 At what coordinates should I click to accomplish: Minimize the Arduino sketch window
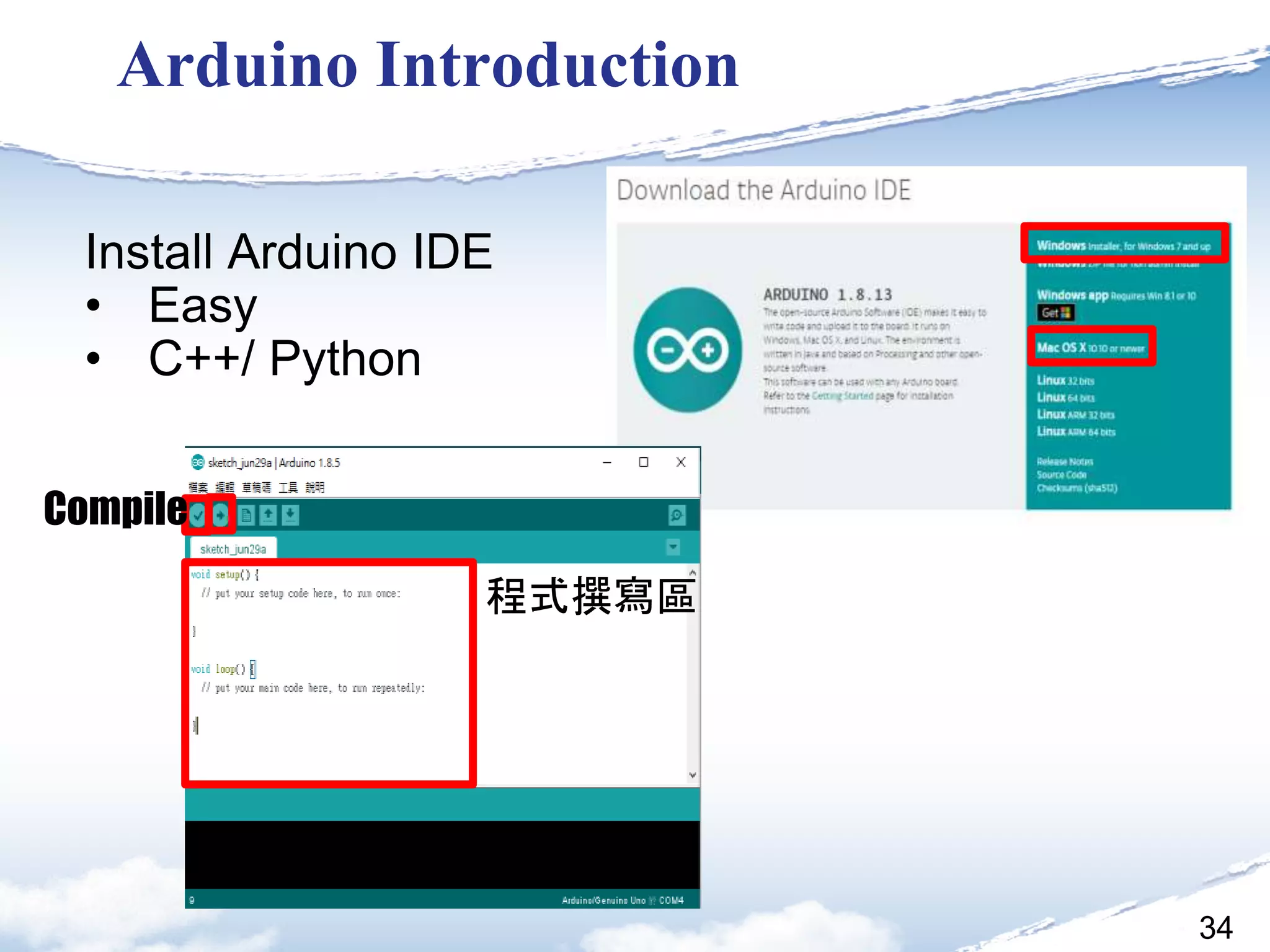click(x=607, y=462)
